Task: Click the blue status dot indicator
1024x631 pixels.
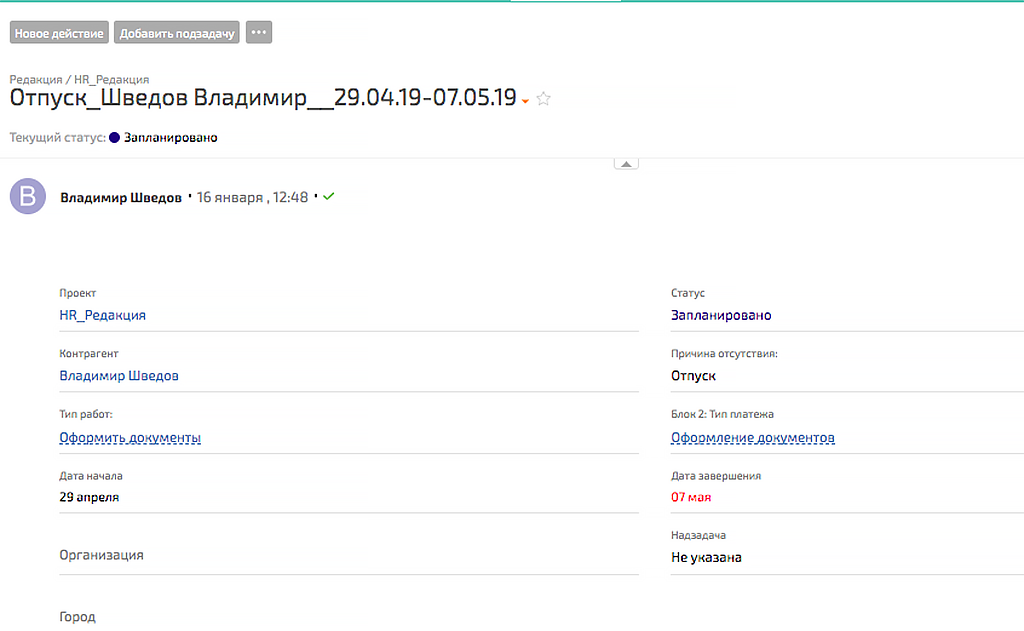Action: [115, 138]
